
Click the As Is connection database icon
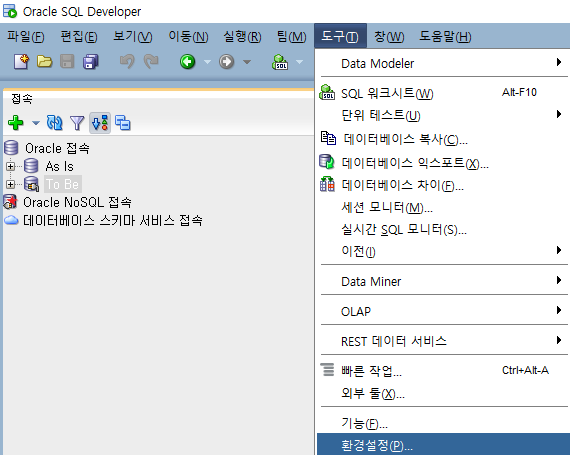31,166
